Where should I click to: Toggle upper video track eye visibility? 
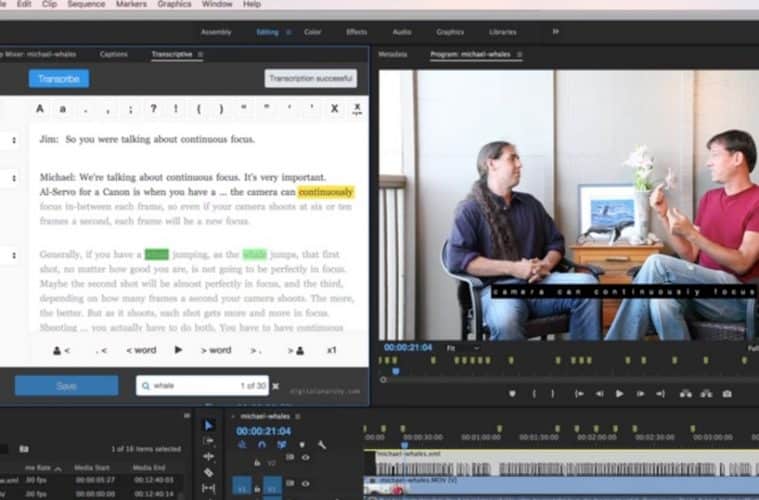click(305, 457)
